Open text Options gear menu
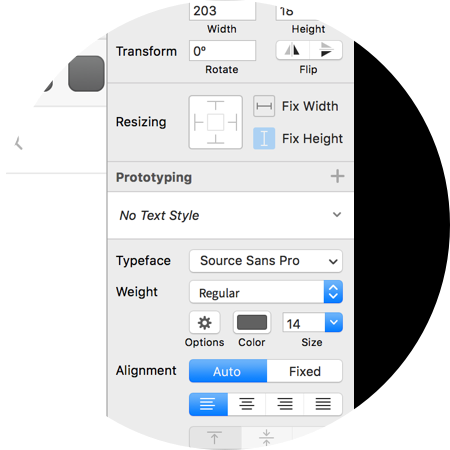Viewport: 450px width, 450px height. pyautogui.click(x=205, y=322)
